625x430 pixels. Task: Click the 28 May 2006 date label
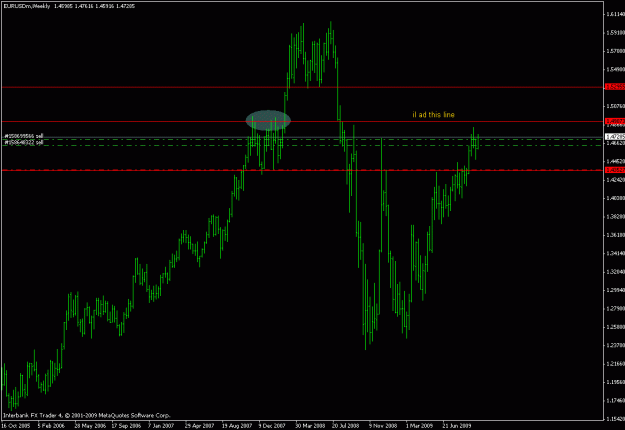90,426
